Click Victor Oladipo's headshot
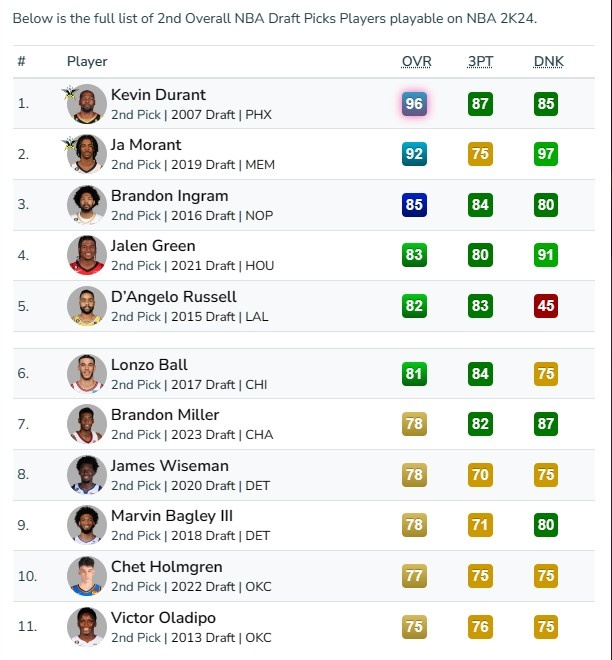This screenshot has height=660, width=612. [x=87, y=627]
